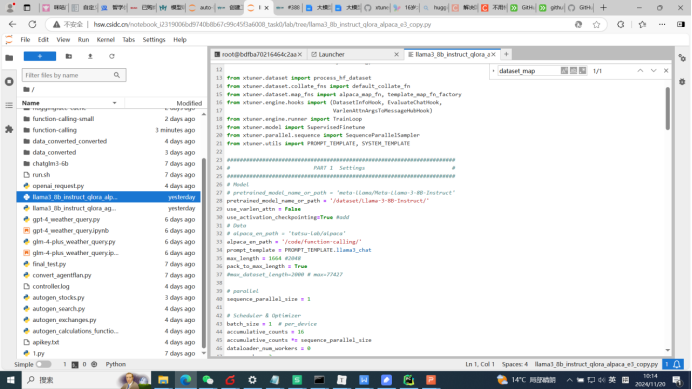Screen dimensions: 692x389
Task: Open the Settings menu
Action: 154,40
